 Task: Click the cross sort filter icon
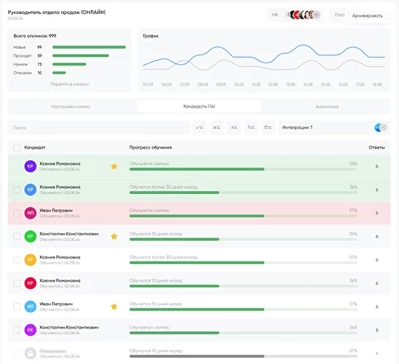(x=217, y=128)
